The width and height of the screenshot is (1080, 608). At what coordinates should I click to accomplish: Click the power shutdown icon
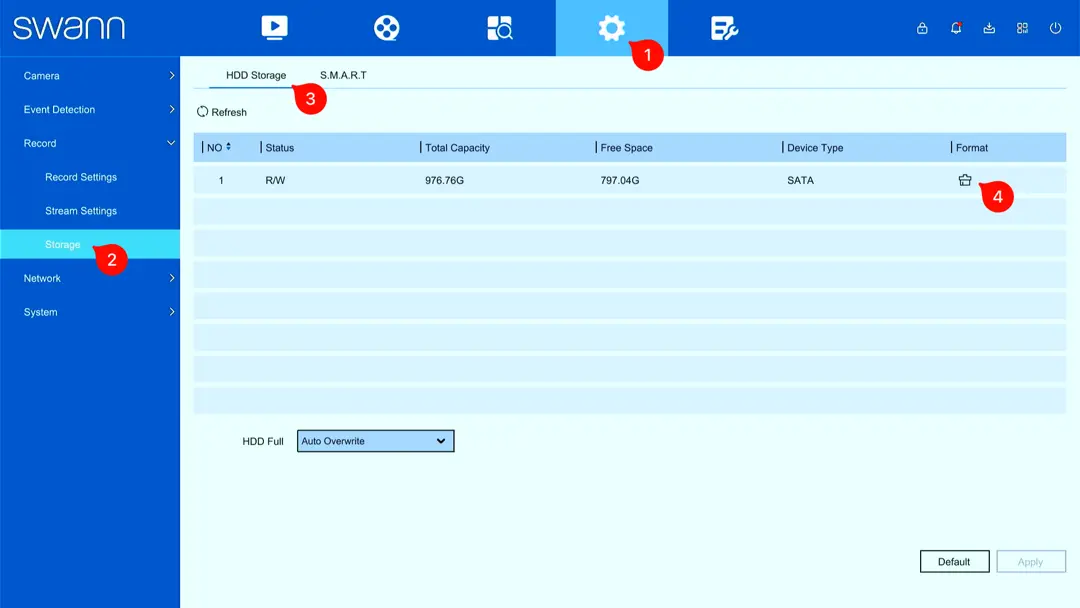pyautogui.click(x=1055, y=28)
